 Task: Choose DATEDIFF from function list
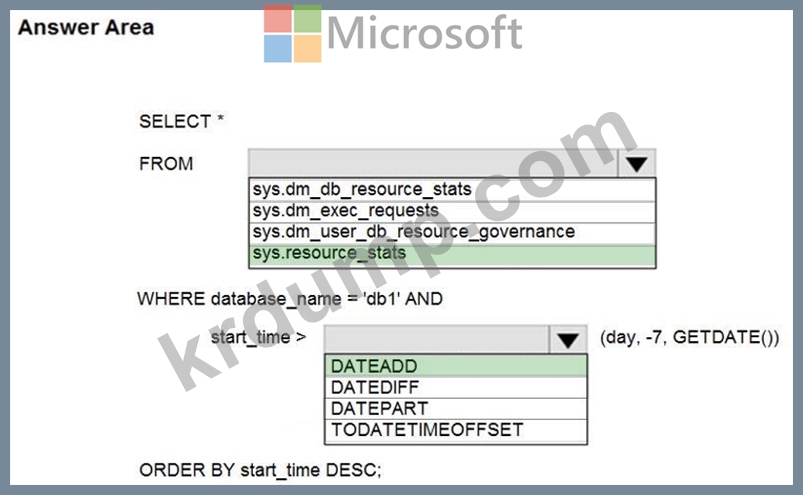point(456,388)
